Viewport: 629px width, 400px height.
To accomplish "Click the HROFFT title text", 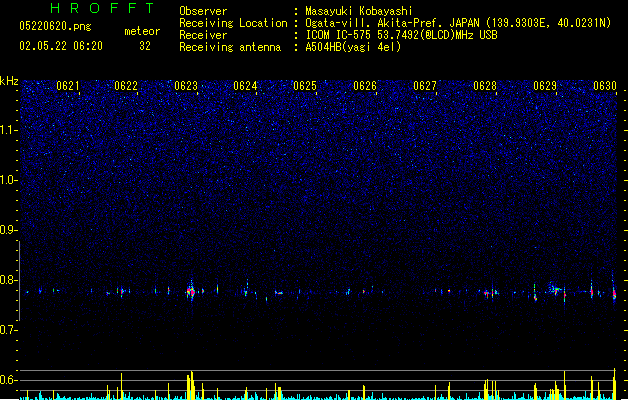I will point(103,8).
